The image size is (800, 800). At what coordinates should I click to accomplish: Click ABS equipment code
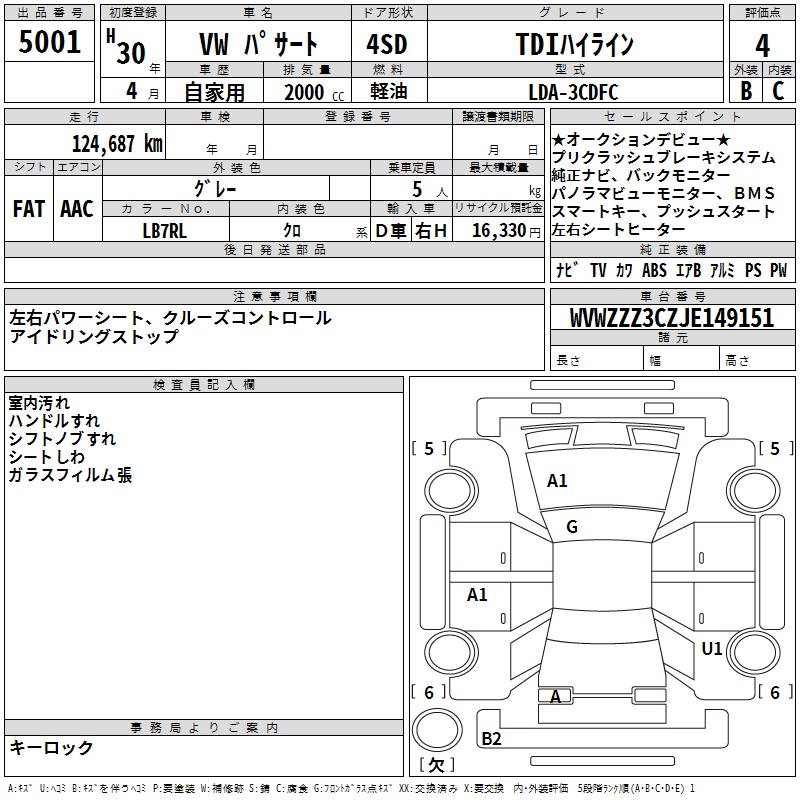(x=654, y=269)
